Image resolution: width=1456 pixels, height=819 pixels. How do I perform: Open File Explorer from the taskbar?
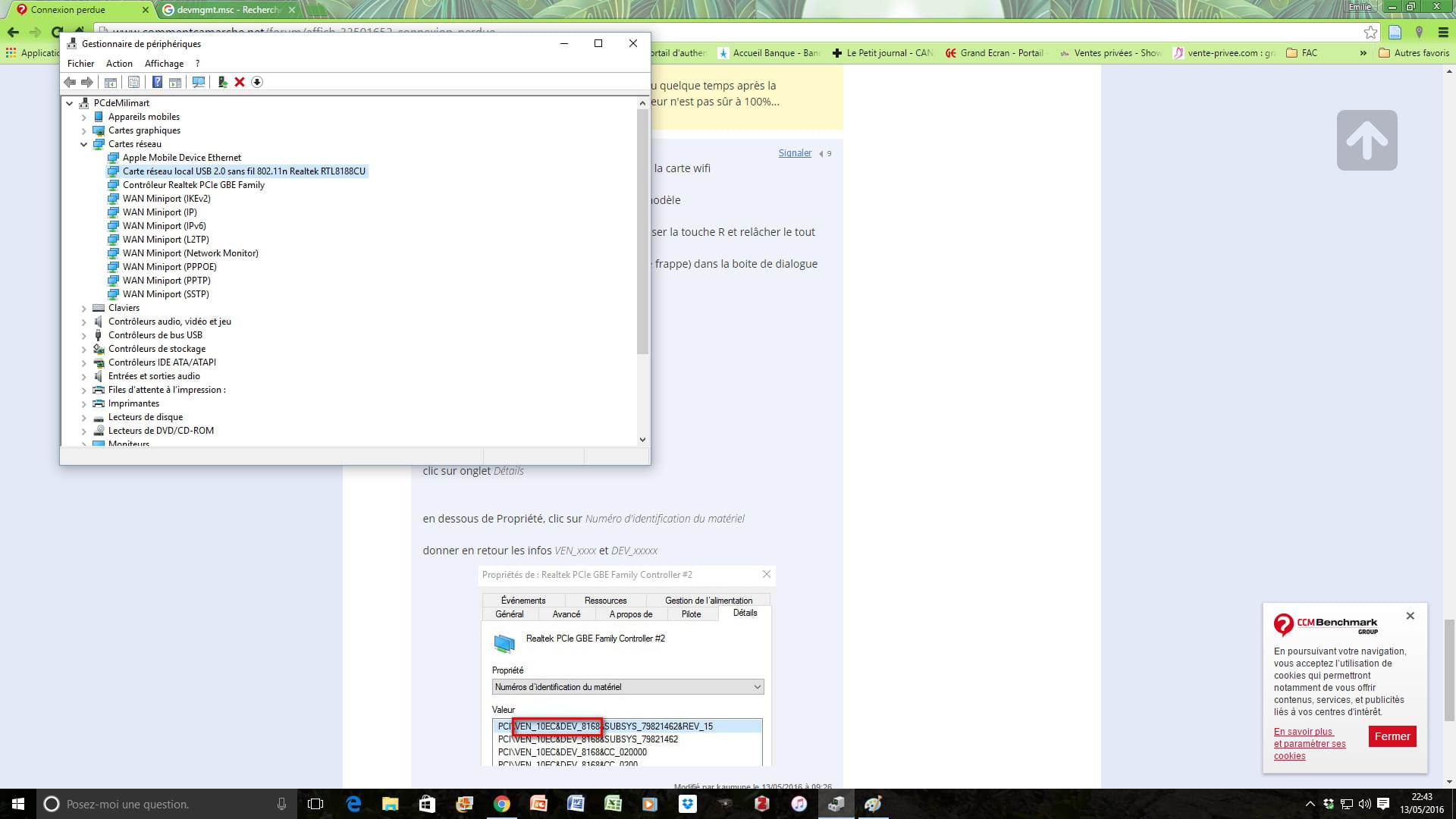coord(391,804)
